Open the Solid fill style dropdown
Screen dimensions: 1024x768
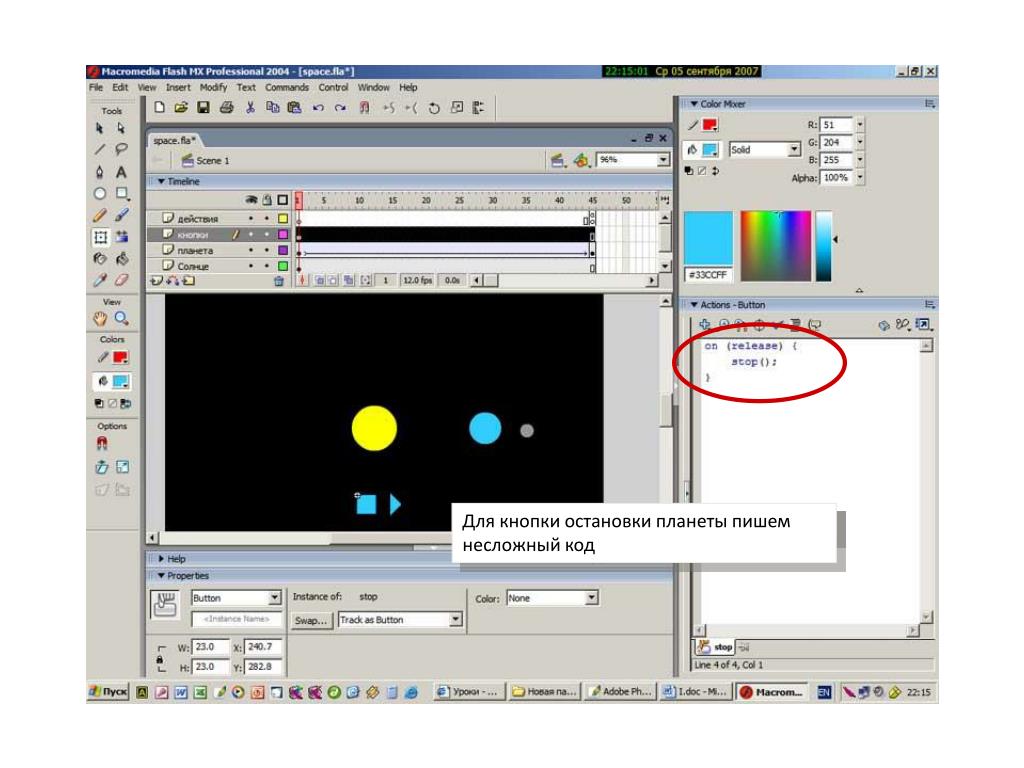point(793,150)
